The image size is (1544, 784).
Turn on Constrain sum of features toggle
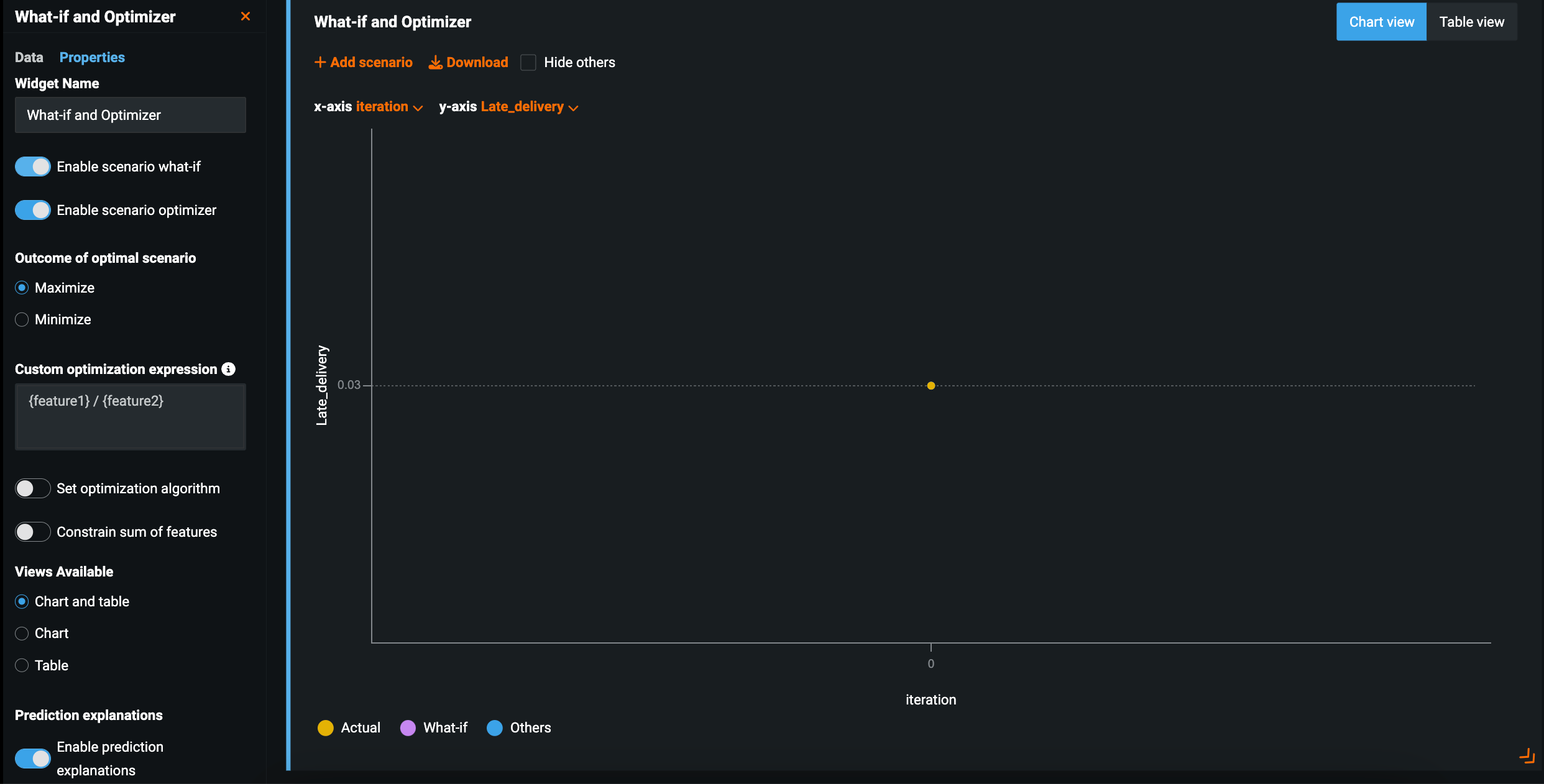click(33, 532)
